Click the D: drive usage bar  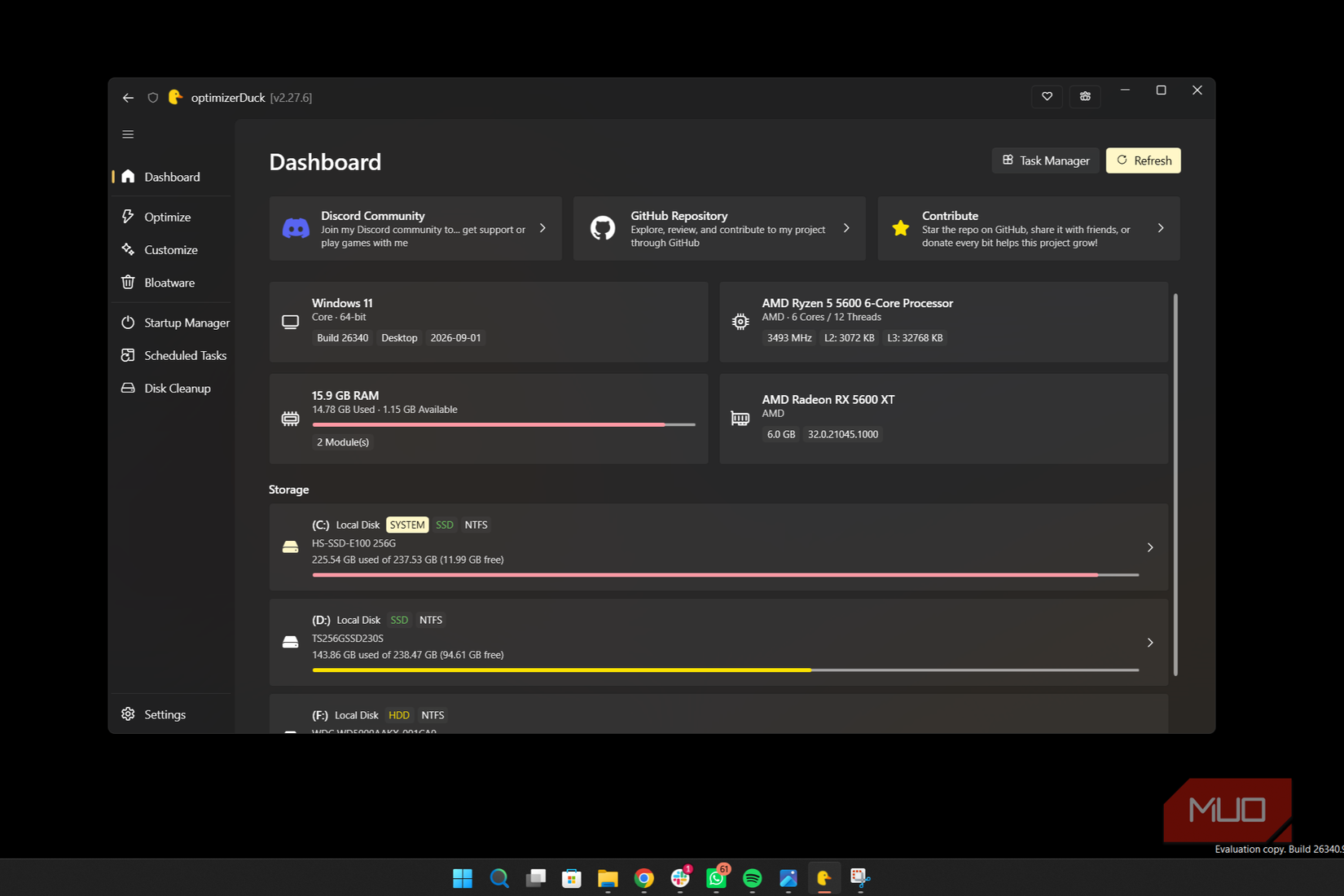(x=725, y=670)
